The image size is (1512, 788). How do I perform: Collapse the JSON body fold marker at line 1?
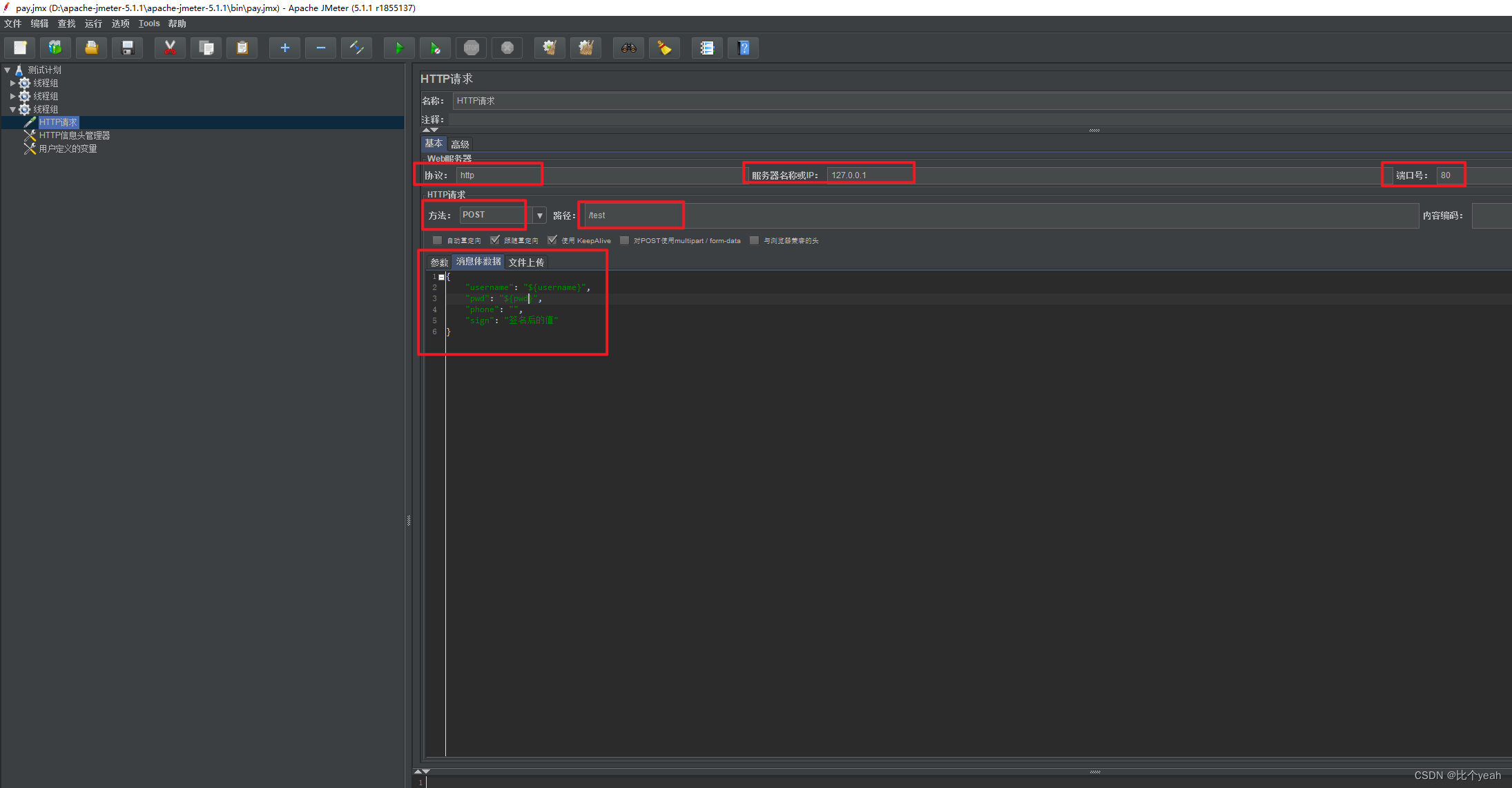click(x=441, y=277)
